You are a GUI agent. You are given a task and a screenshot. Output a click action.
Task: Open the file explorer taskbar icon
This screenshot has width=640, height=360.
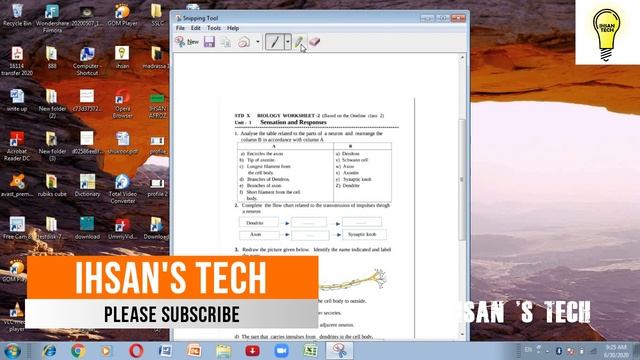tap(223, 351)
